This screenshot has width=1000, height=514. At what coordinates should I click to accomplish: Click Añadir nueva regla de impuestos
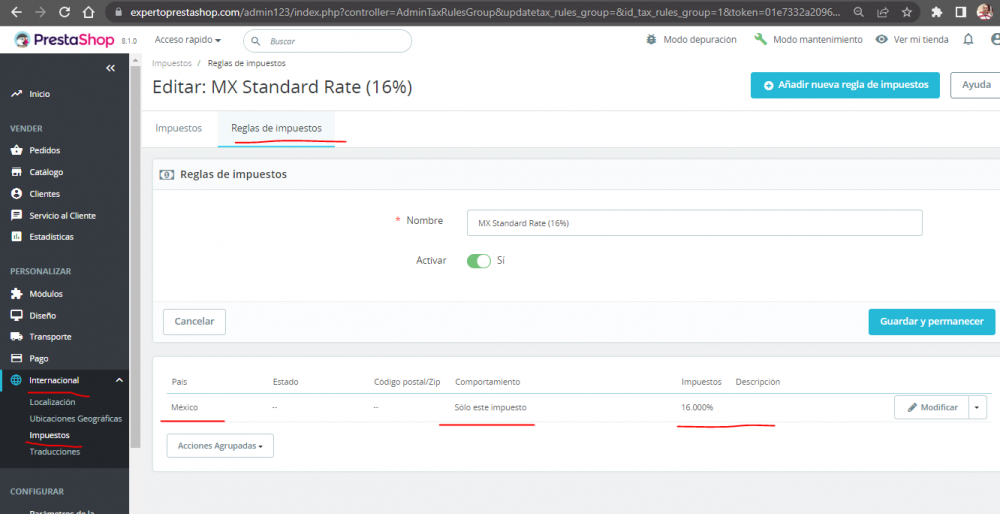[x=845, y=85]
